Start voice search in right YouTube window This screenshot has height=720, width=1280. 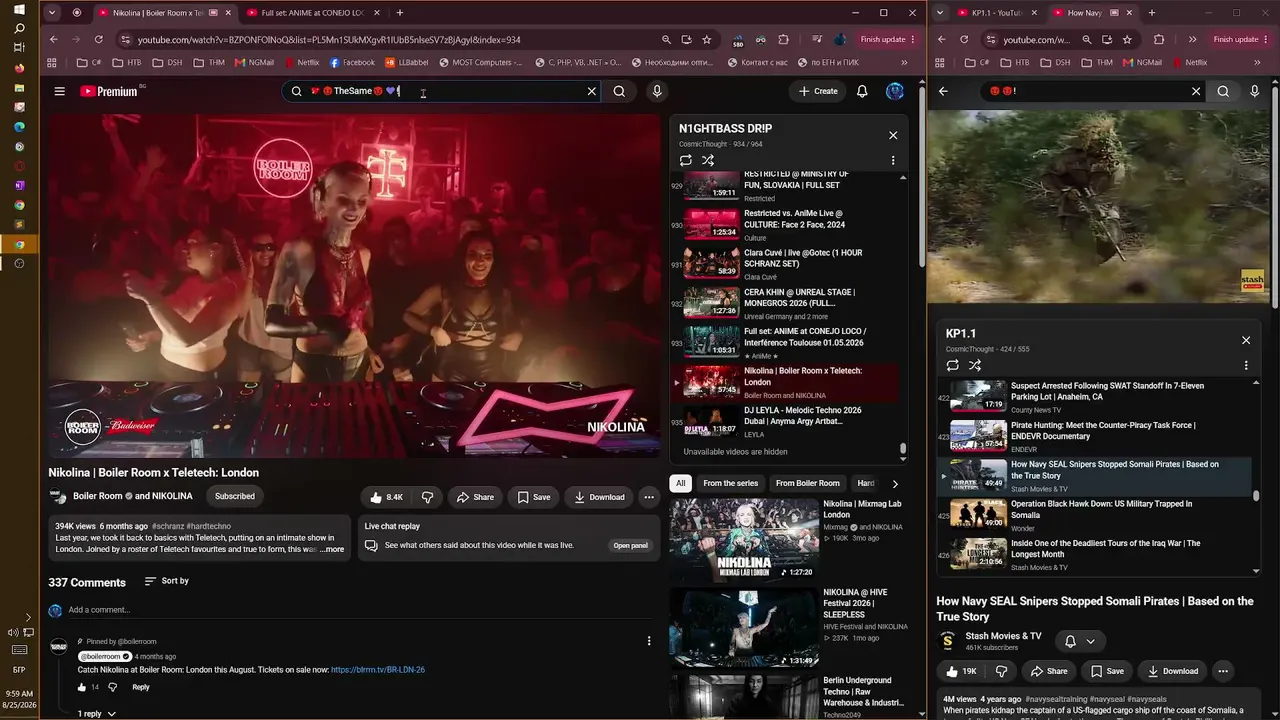click(x=1255, y=91)
